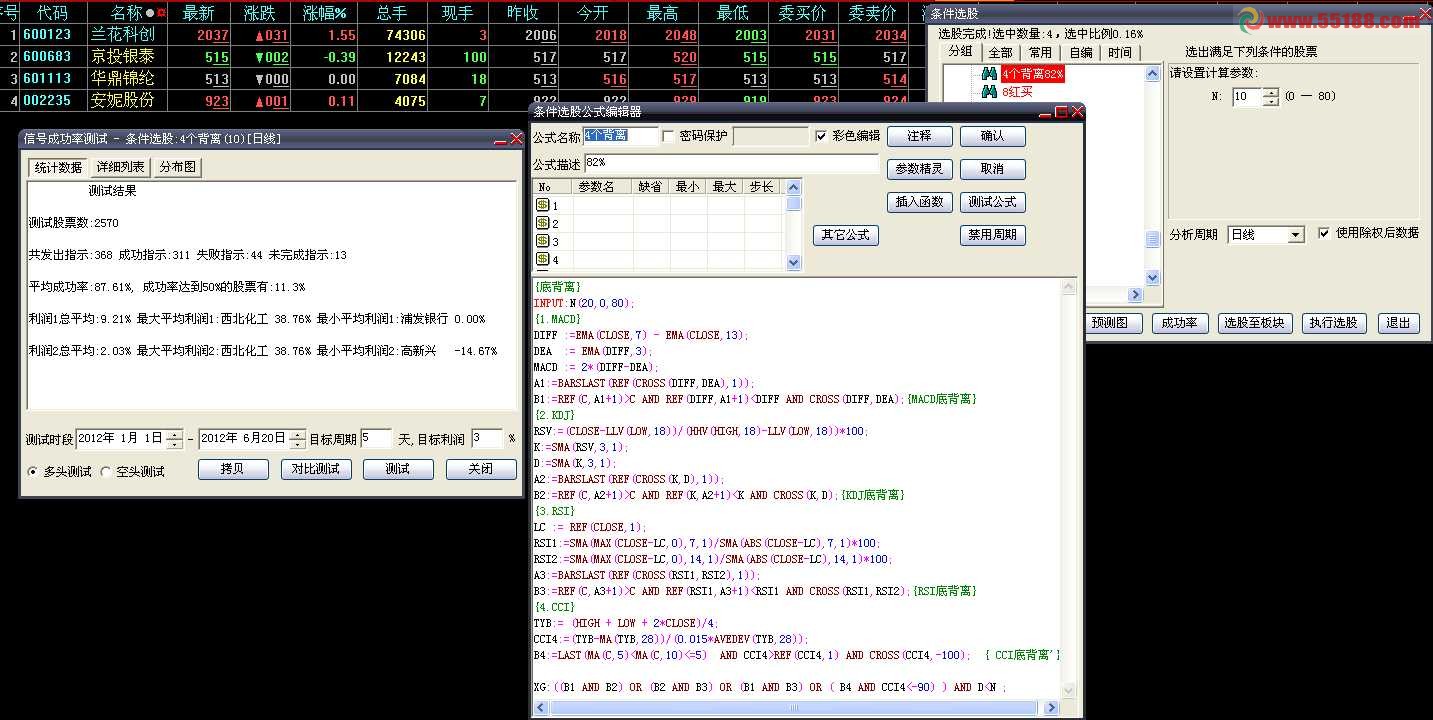Click start date spinner for 测试时段
Viewport: 1433px width, 720px height.
click(x=175, y=439)
